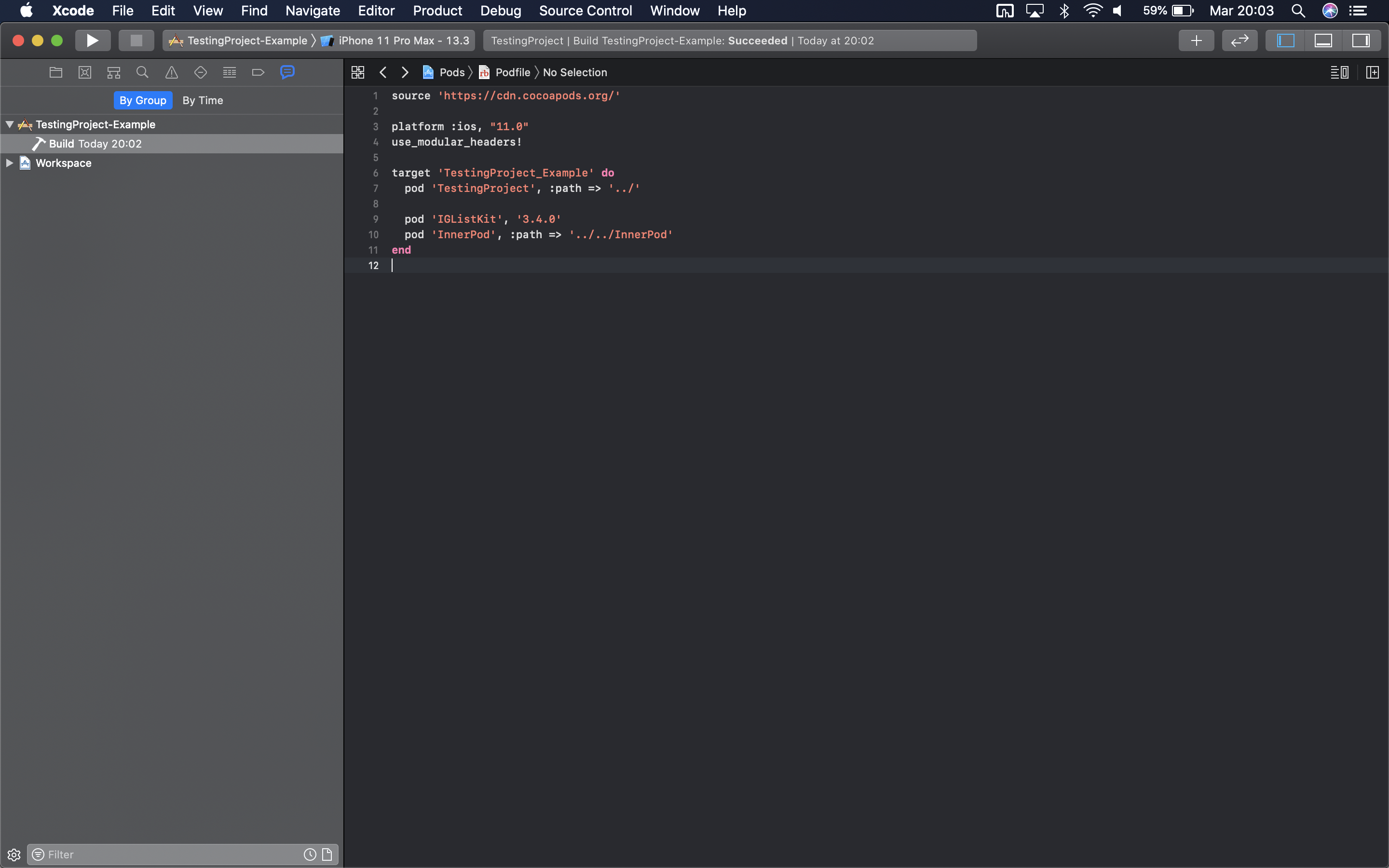Screen dimensions: 1389x868
Task: Open the Breakpoint navigator icon
Action: 259,72
